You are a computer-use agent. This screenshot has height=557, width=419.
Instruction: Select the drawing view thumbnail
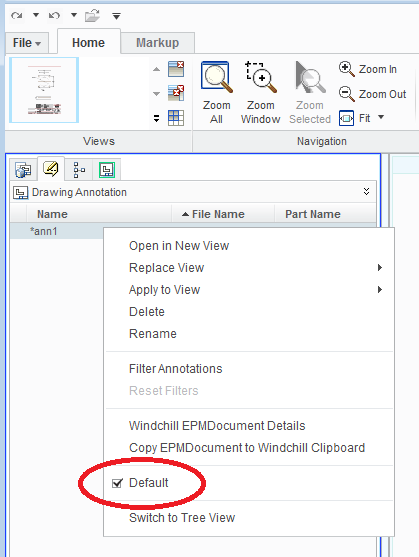44,90
